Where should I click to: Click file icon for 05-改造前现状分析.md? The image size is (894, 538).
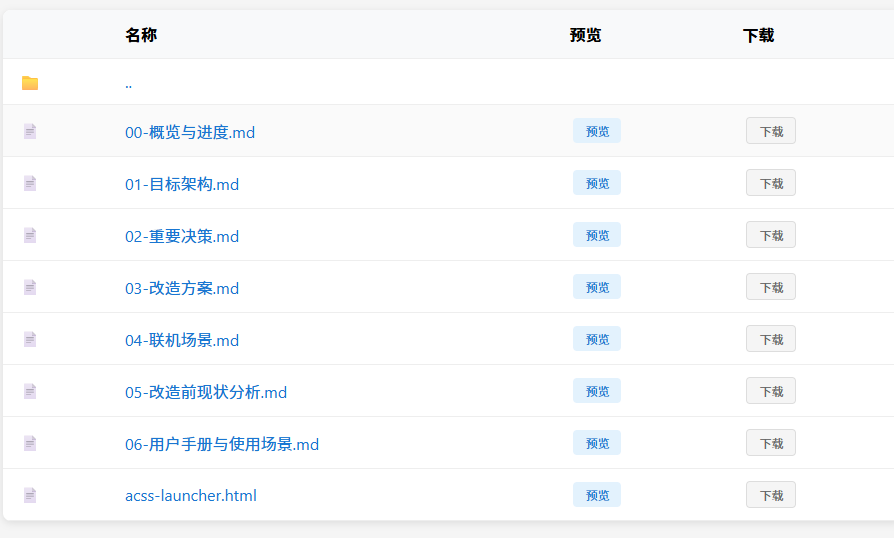pyautogui.click(x=30, y=392)
